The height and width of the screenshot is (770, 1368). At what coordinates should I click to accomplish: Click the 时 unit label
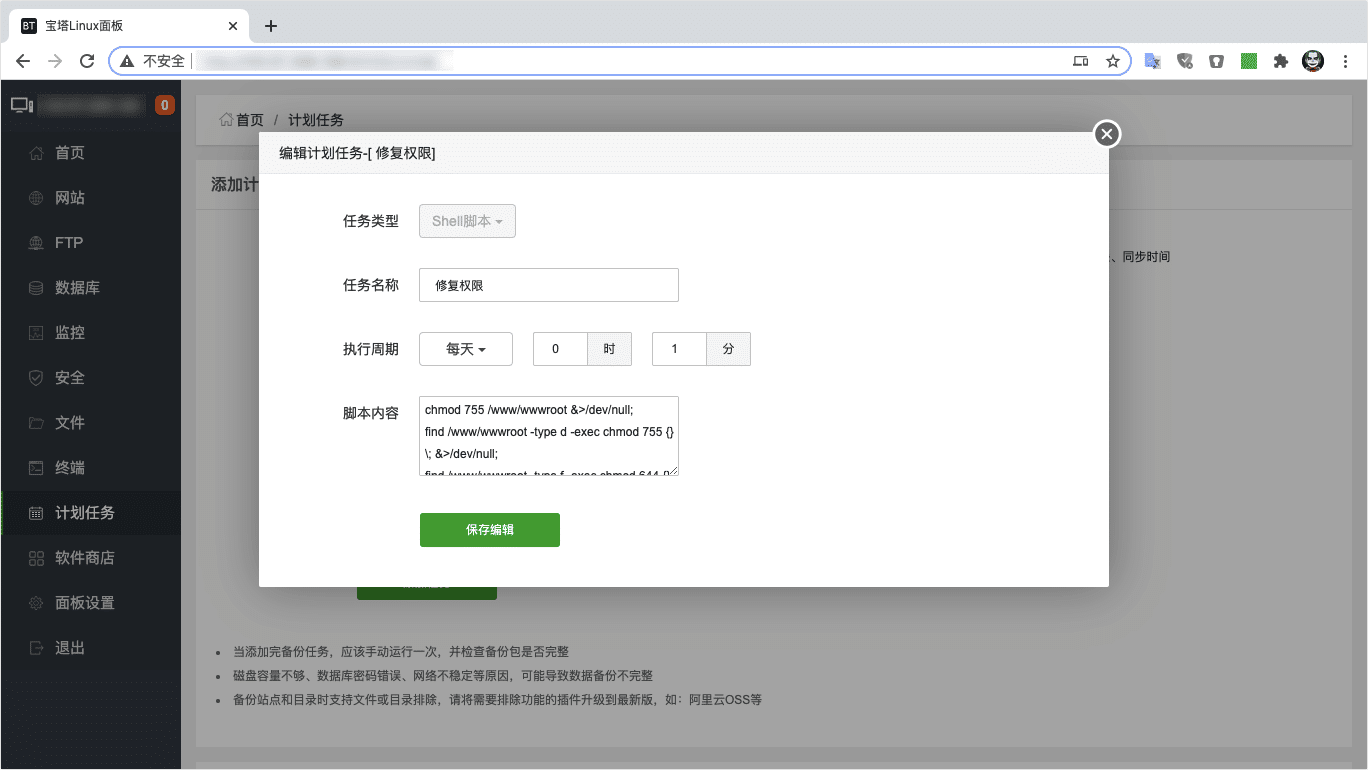[x=609, y=349]
